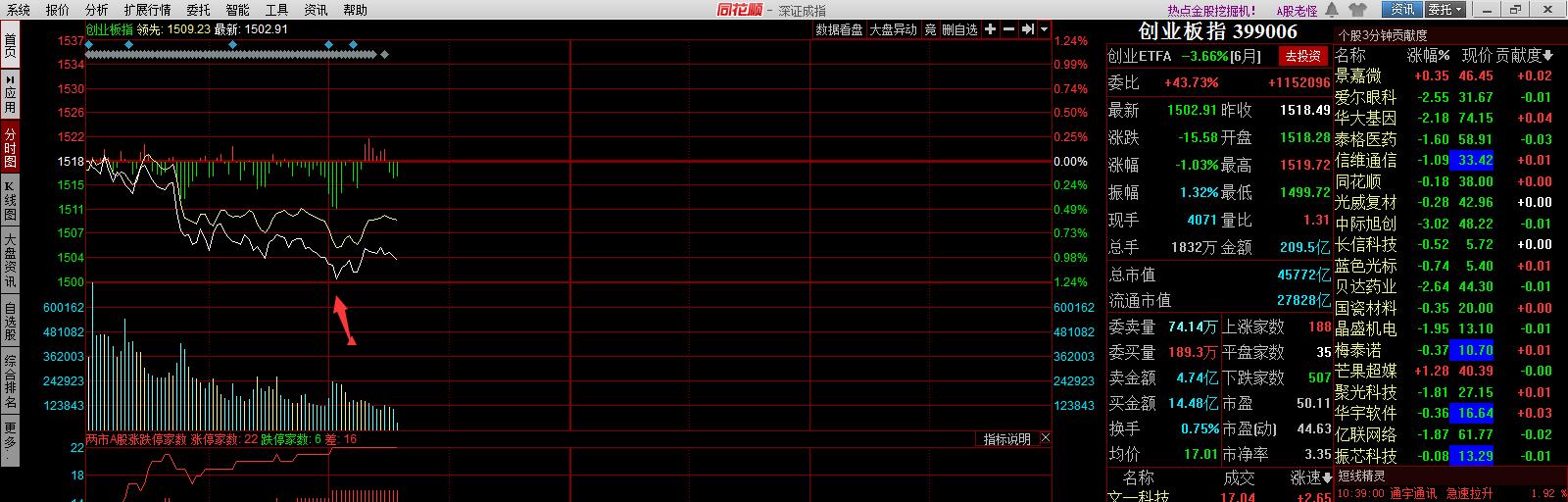
Task: Click the T-shirt skin icon
Action: point(1357,10)
